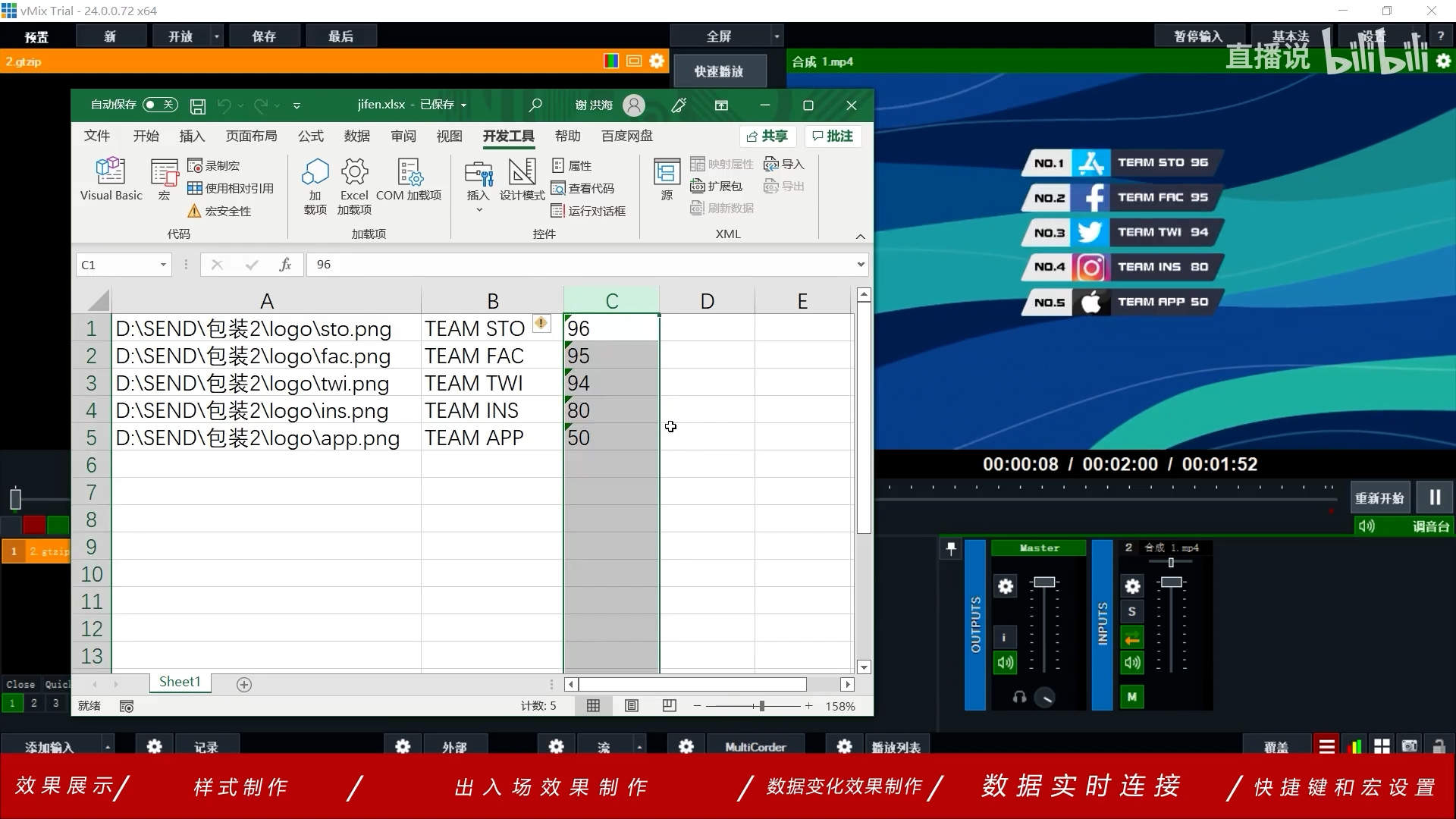
Task: Toggle Excel AutoSave switch
Action: (160, 105)
